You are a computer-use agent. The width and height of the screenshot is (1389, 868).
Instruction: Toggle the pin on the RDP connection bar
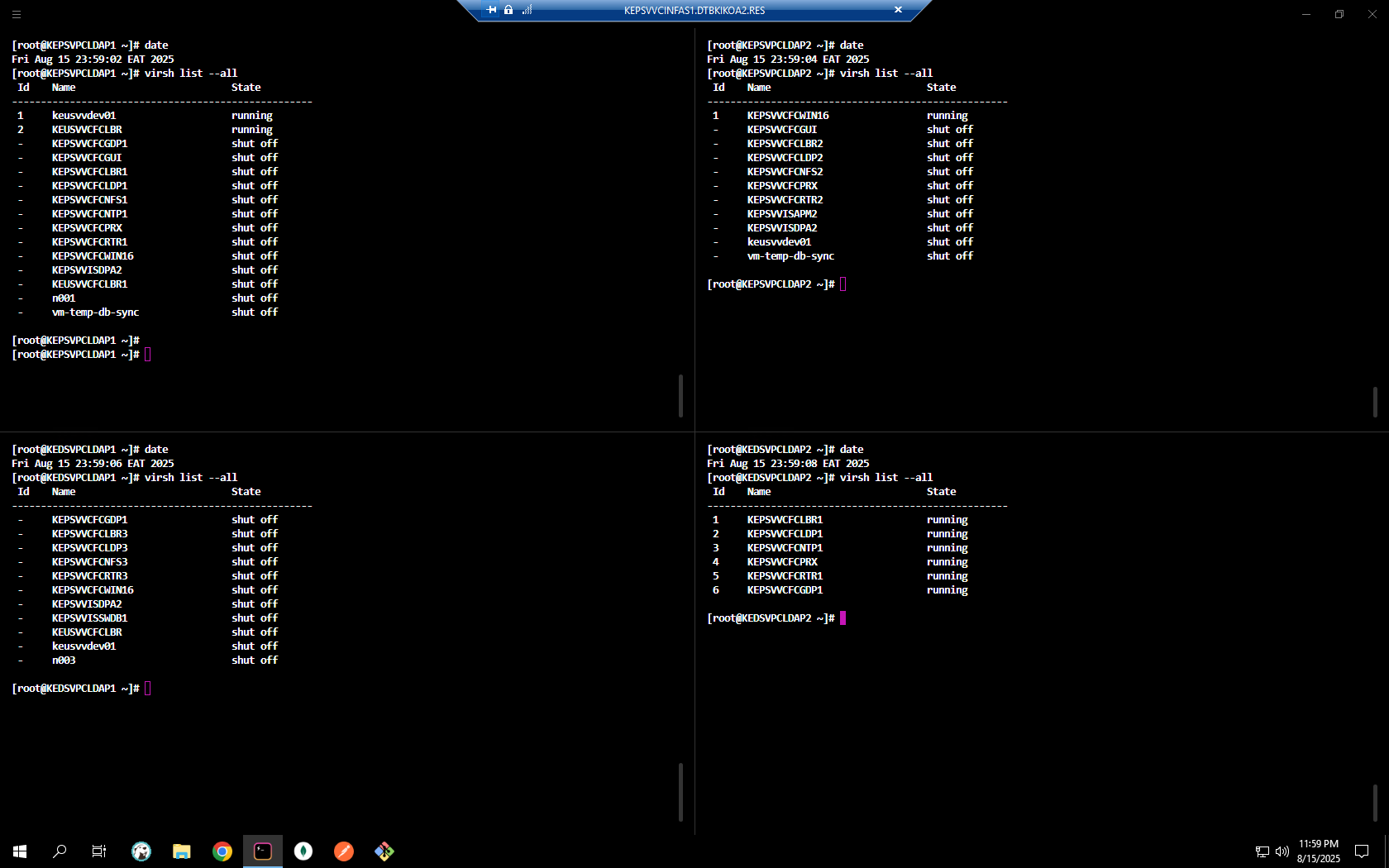491,10
